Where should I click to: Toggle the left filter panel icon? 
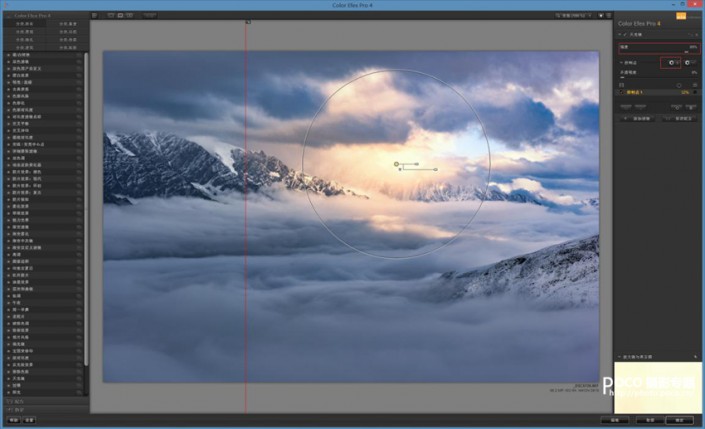click(x=94, y=16)
